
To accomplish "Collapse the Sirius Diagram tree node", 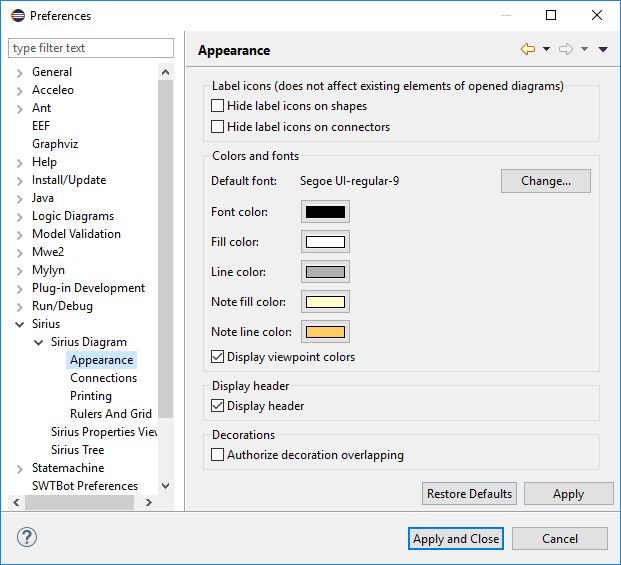I will (39, 342).
